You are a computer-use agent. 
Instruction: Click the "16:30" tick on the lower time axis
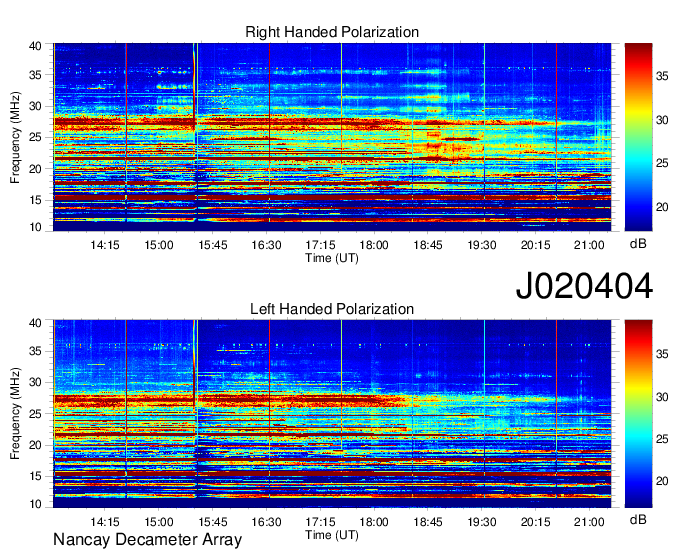pyautogui.click(x=266, y=522)
